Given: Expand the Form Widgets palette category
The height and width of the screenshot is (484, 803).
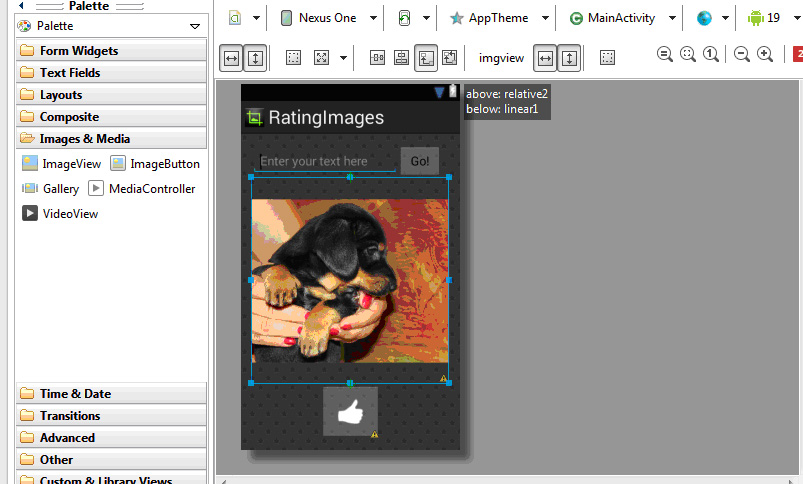Looking at the screenshot, I should coord(112,51).
